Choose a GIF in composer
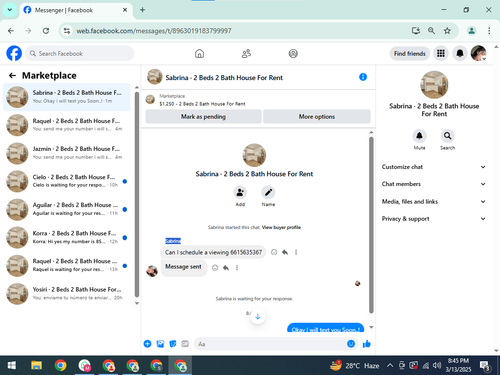The width and height of the screenshot is (500, 375). (185, 344)
